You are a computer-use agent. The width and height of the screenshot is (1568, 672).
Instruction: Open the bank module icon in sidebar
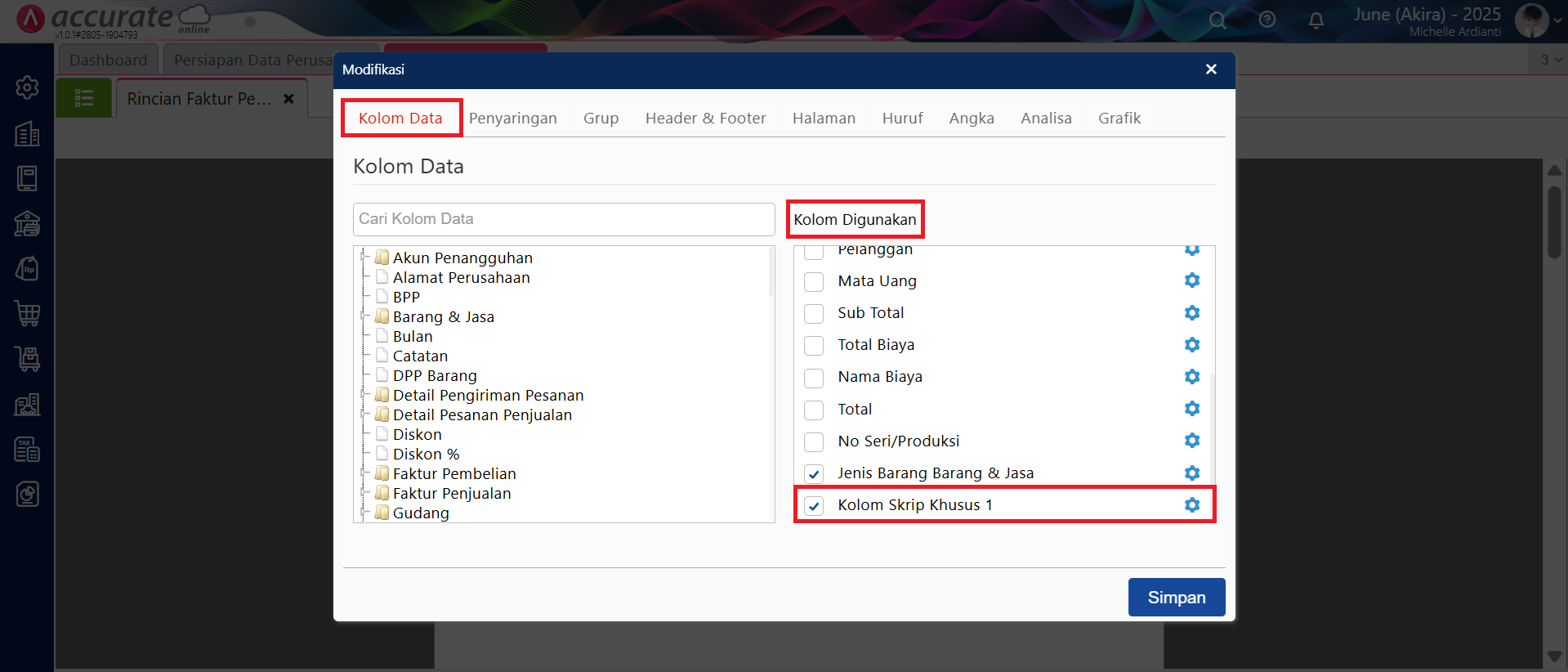pos(27,223)
